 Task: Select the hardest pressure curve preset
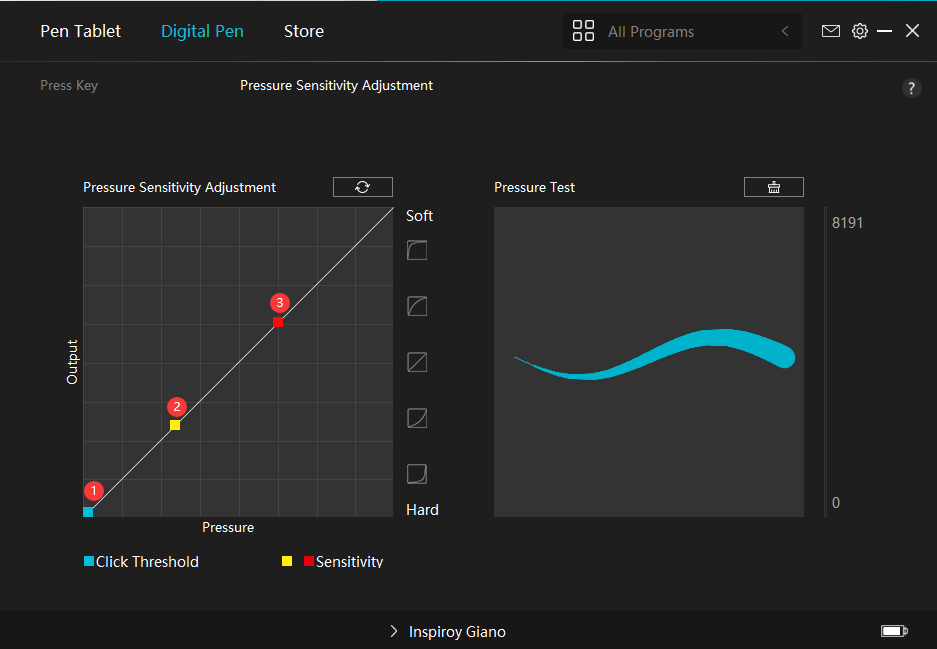[x=417, y=474]
